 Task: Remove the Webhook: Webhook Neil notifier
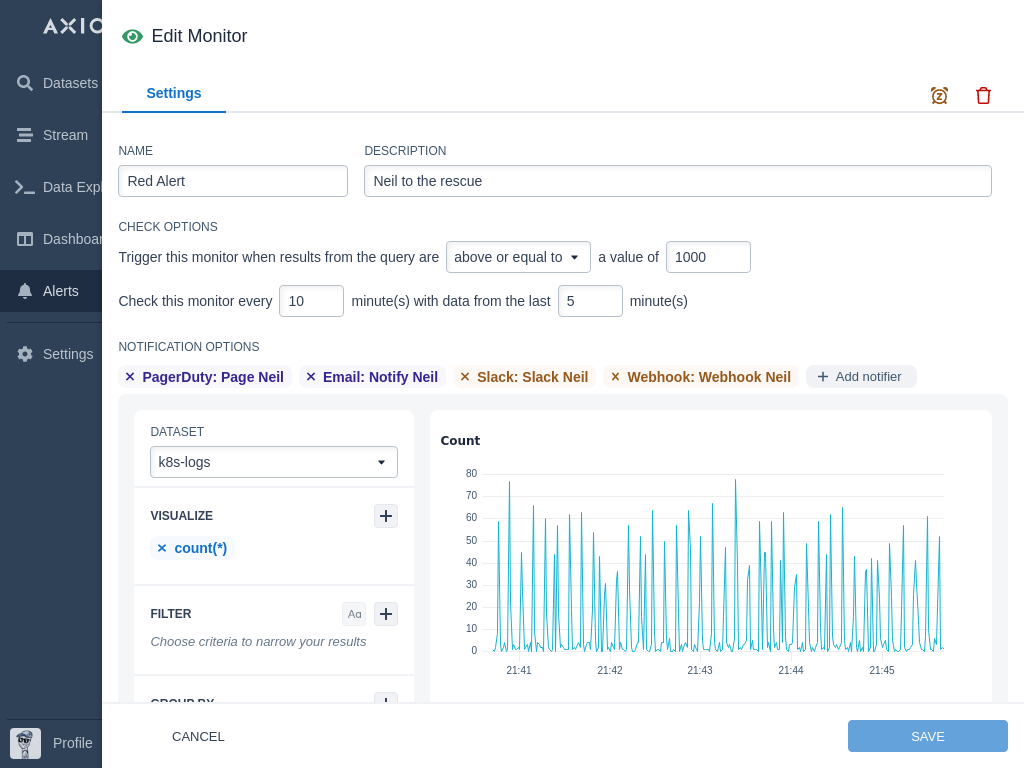(615, 377)
